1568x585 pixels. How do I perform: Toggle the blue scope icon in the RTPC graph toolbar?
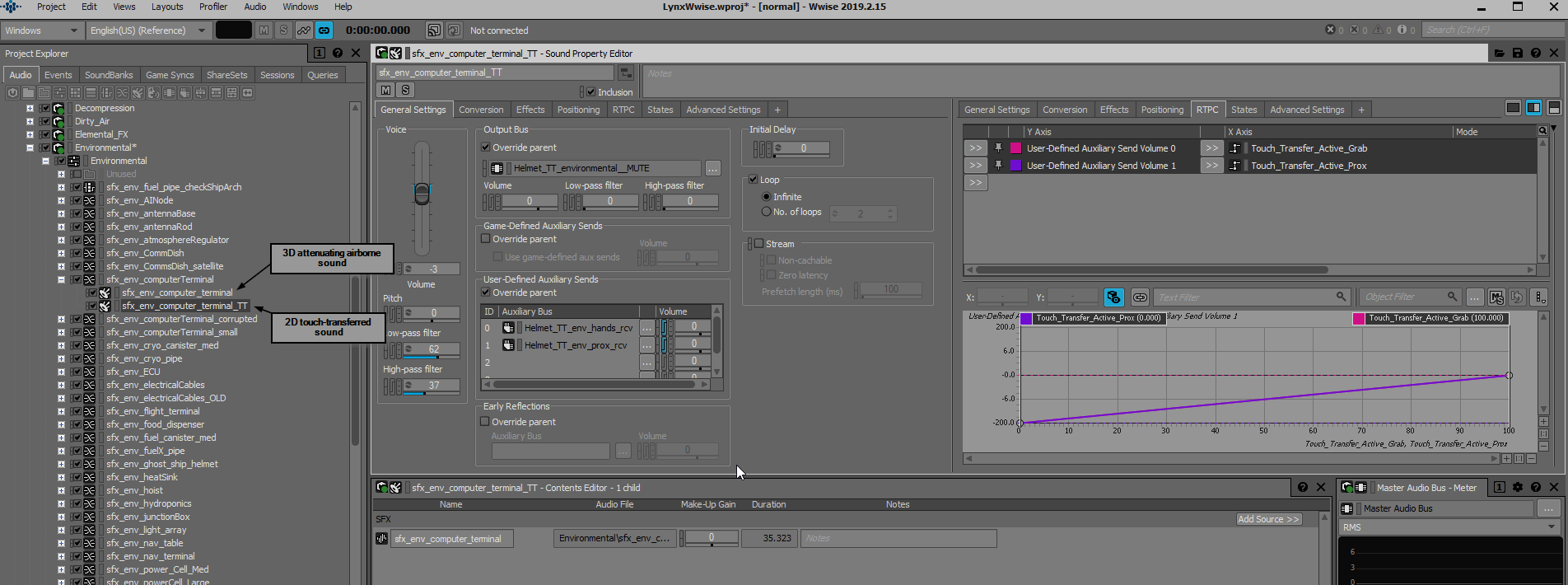pos(1113,297)
